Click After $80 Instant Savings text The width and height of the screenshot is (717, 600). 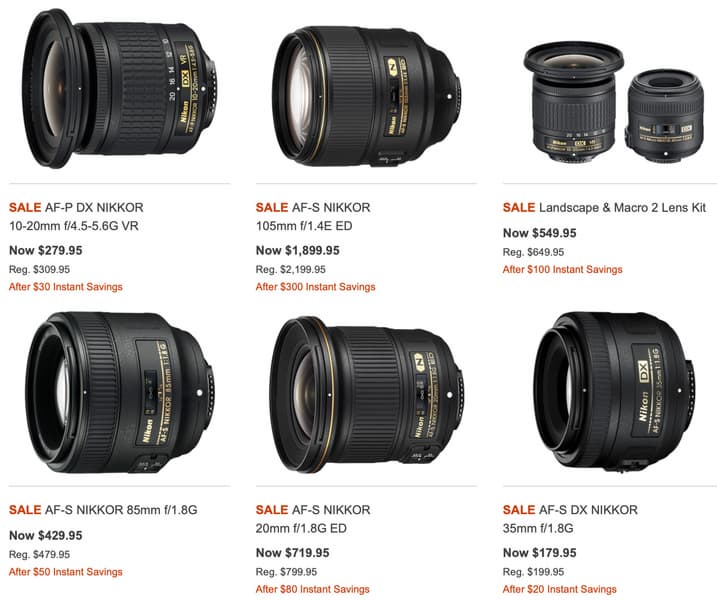(313, 589)
